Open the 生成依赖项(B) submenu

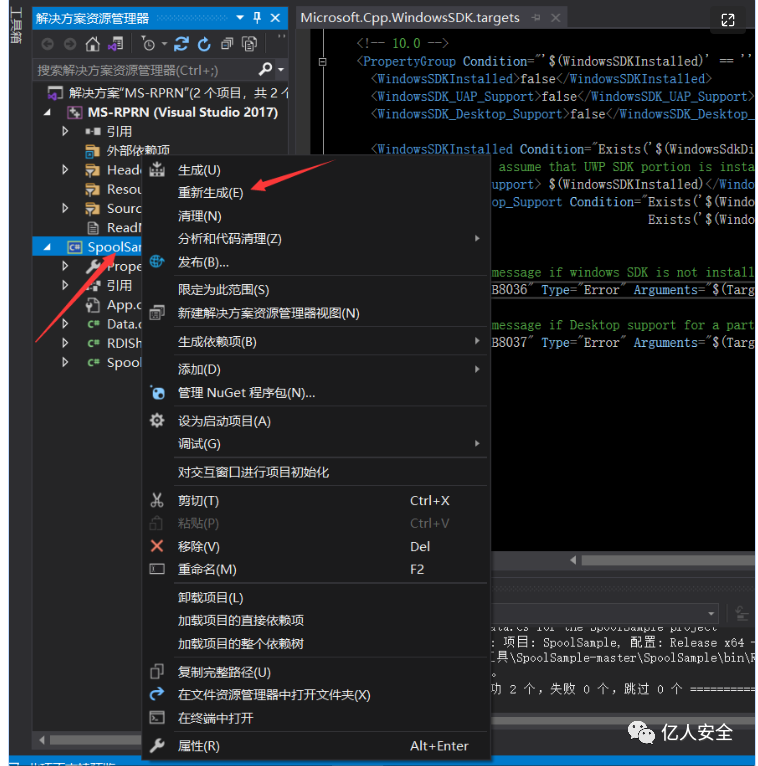pos(316,342)
